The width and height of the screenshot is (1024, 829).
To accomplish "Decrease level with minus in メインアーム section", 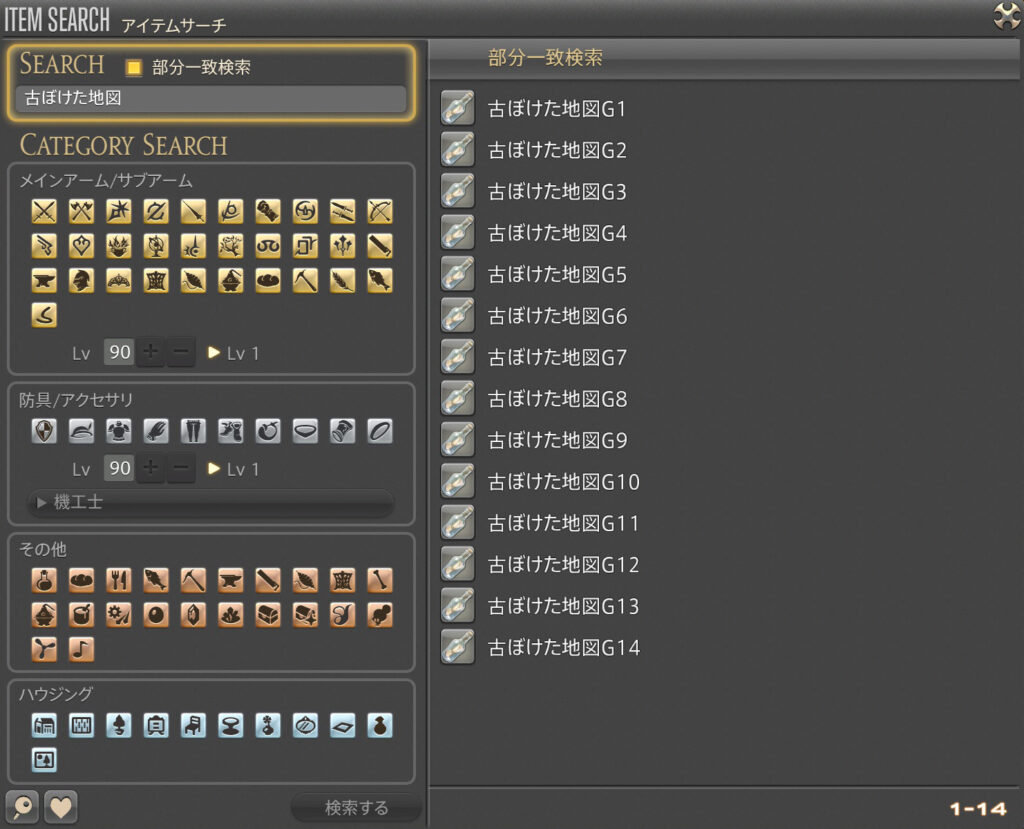I will pyautogui.click(x=181, y=353).
